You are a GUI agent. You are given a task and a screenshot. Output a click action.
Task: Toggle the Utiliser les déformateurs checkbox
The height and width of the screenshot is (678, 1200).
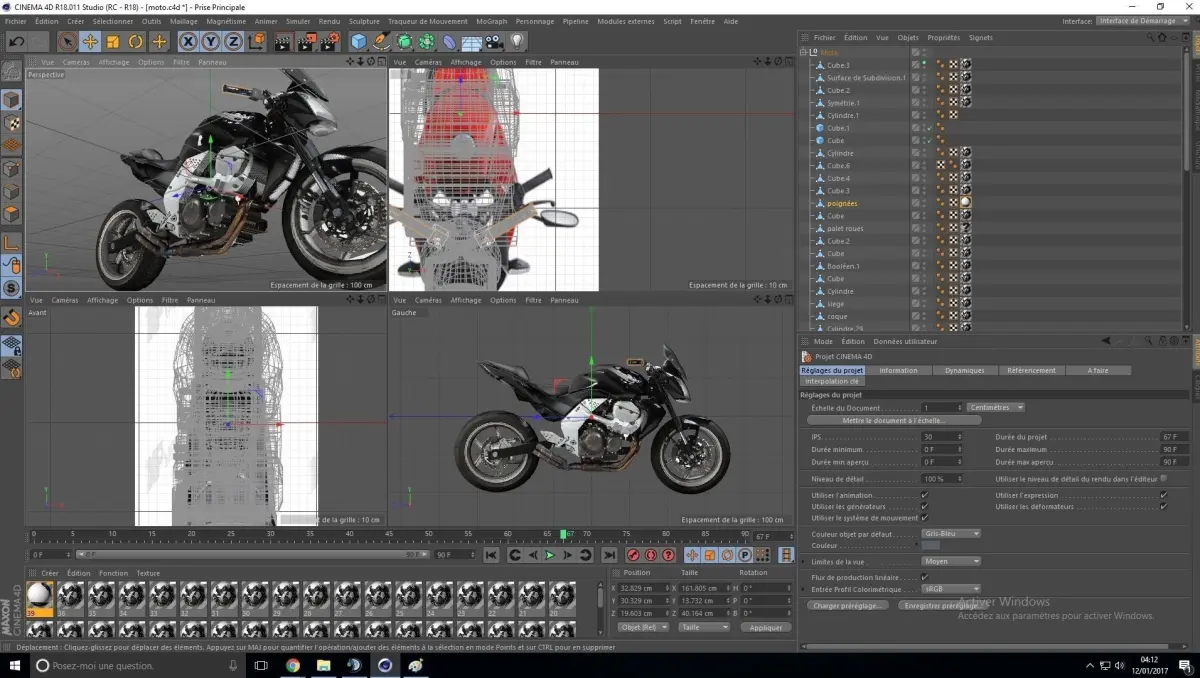point(1163,507)
